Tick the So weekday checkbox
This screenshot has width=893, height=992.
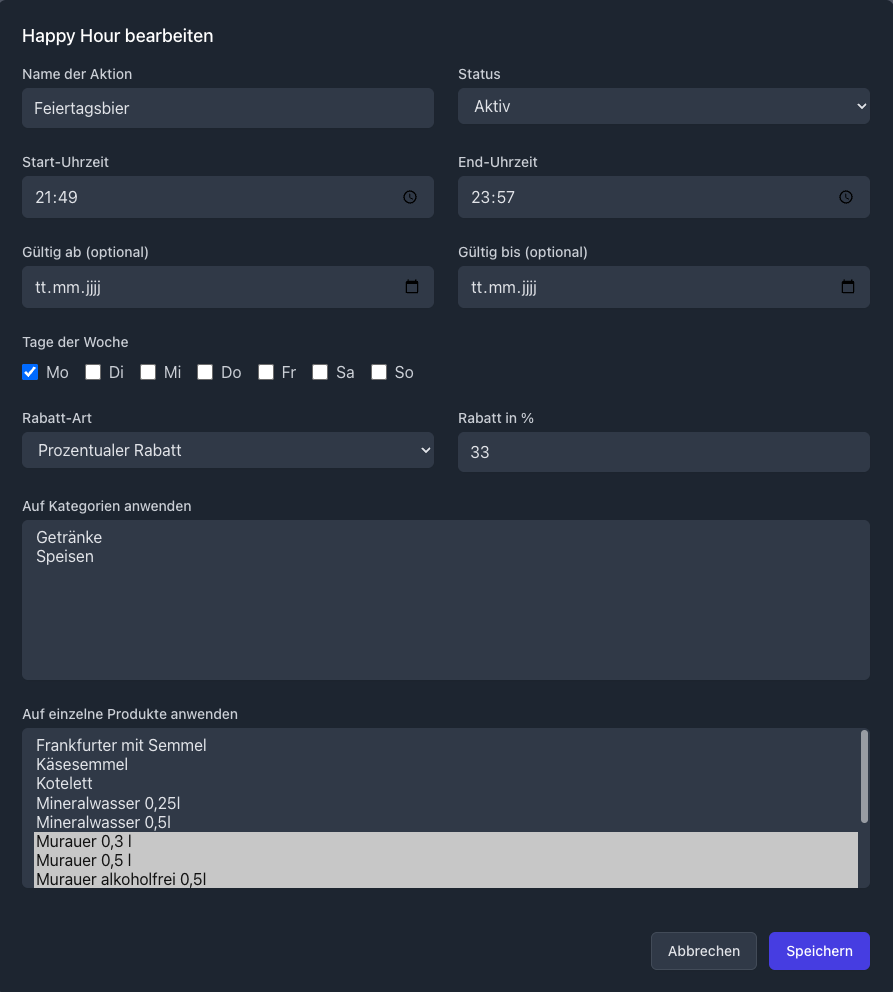379,372
